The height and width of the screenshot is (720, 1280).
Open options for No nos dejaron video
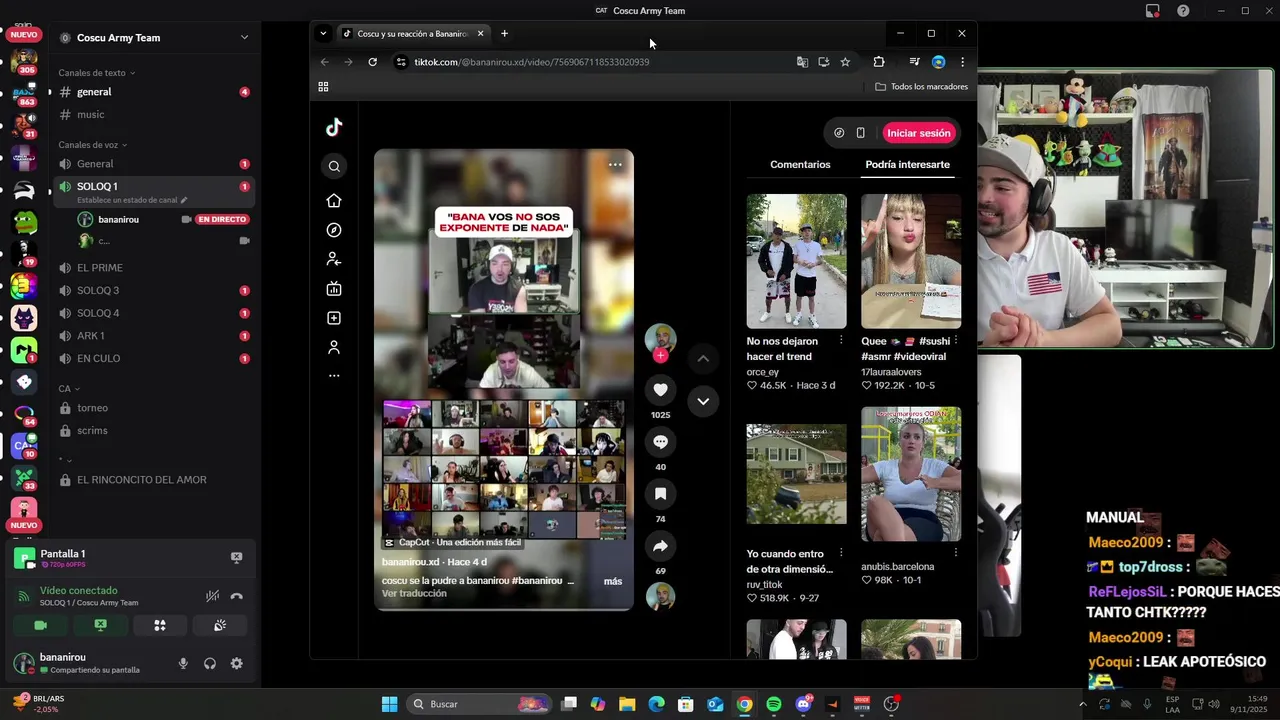click(841, 341)
